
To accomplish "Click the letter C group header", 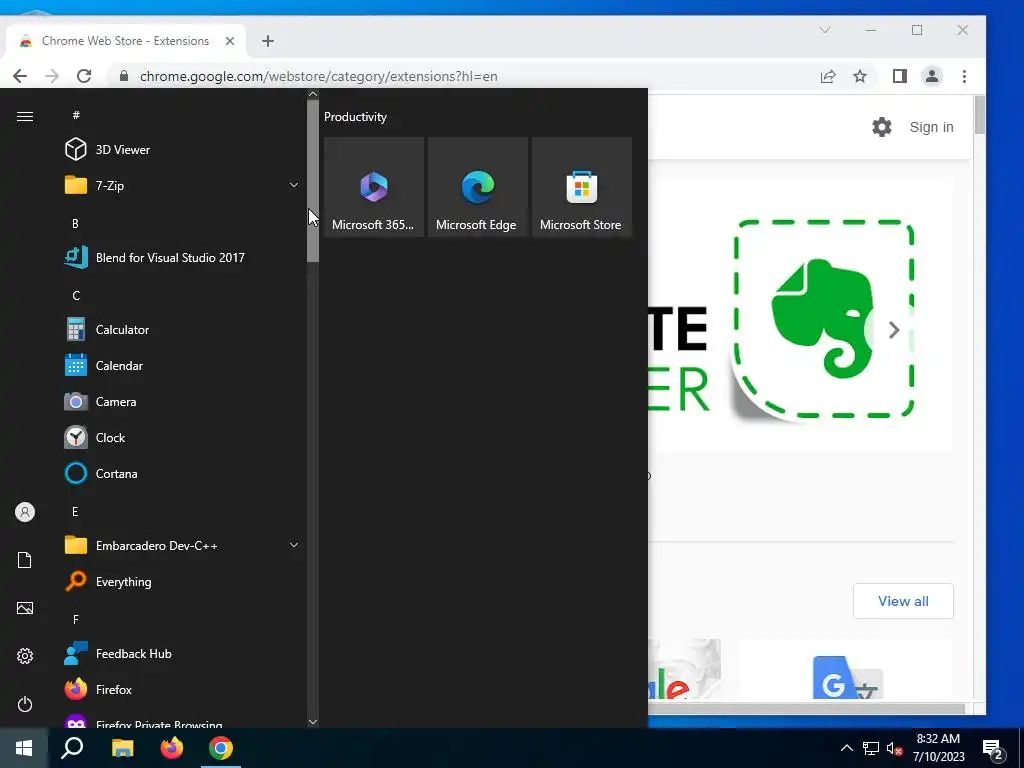I will tap(76, 296).
